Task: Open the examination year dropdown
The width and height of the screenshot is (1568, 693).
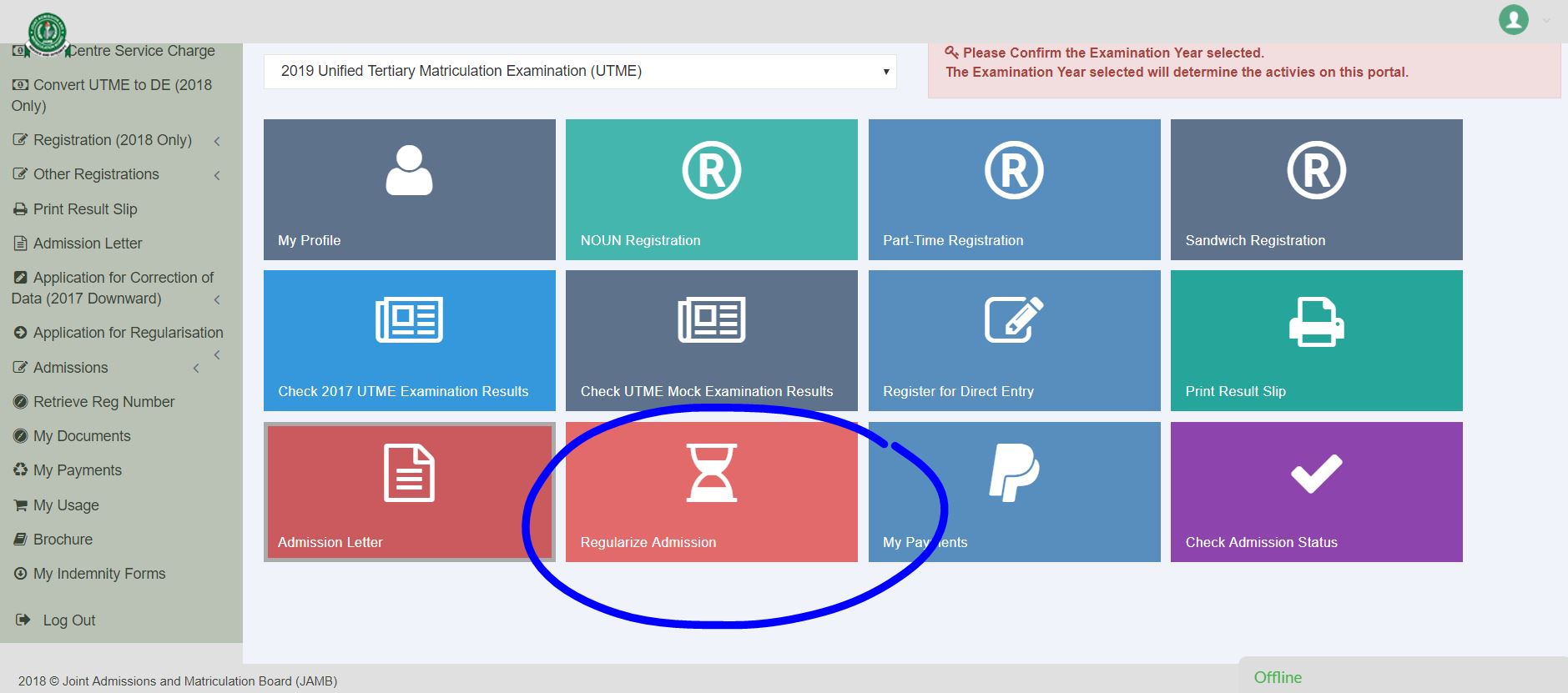Action: pyautogui.click(x=580, y=72)
